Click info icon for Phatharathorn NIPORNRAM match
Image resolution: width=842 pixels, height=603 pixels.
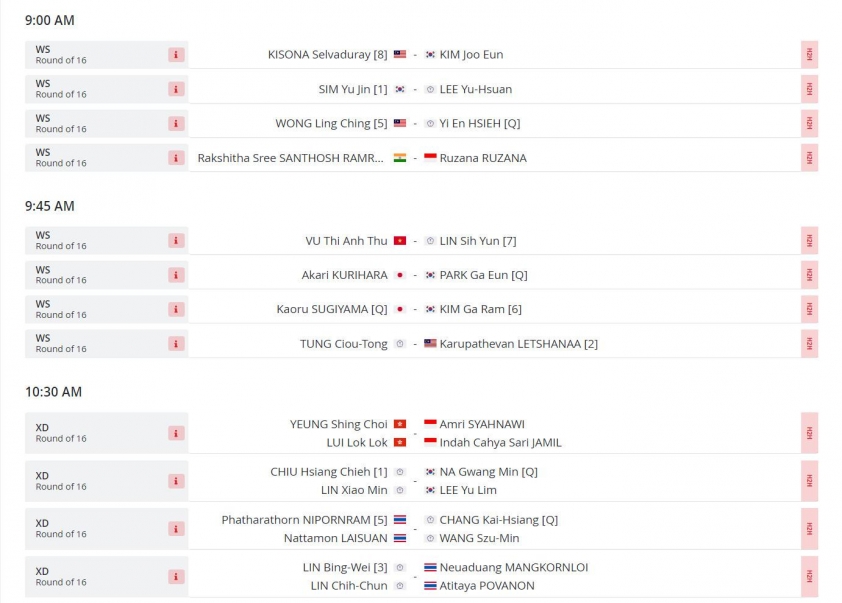tap(176, 529)
